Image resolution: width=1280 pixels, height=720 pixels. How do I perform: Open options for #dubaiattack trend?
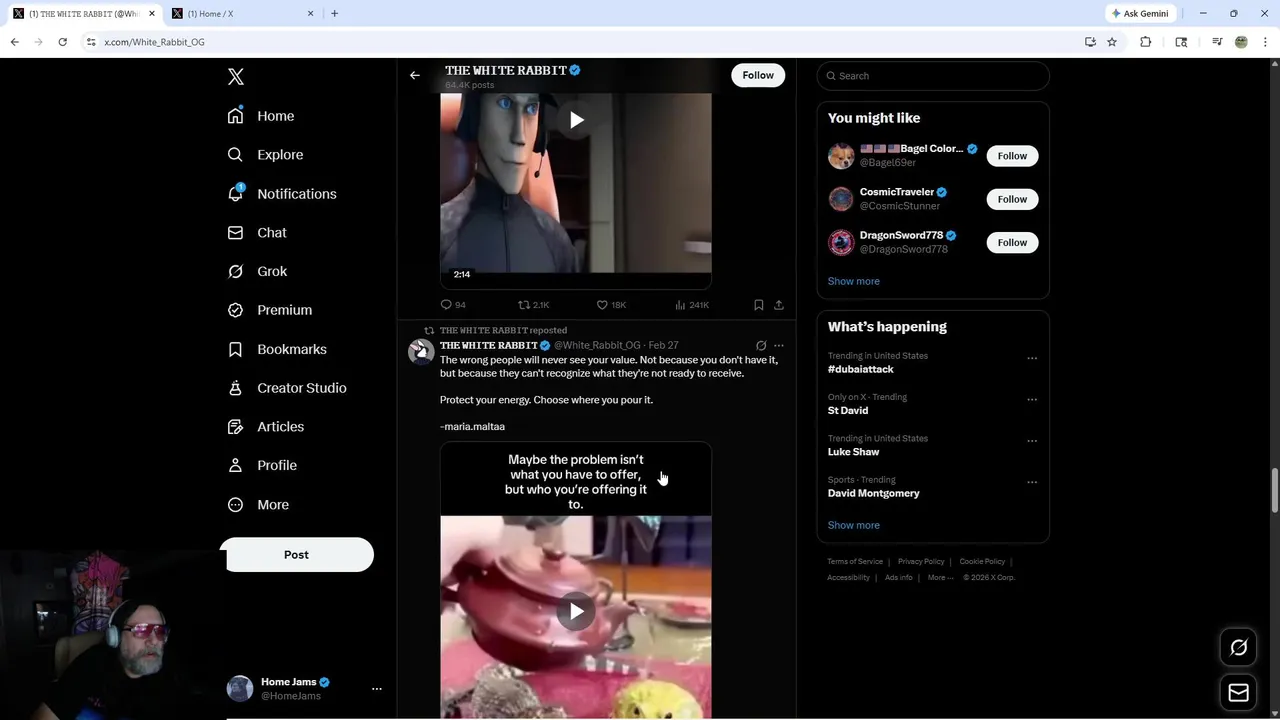(x=1032, y=358)
